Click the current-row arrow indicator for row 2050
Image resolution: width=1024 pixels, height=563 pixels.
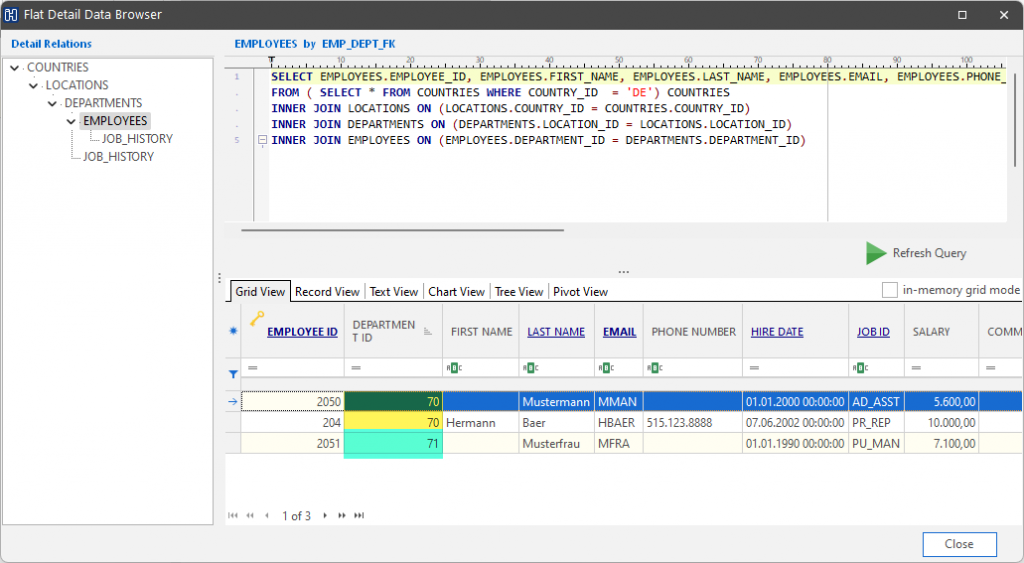click(x=233, y=402)
